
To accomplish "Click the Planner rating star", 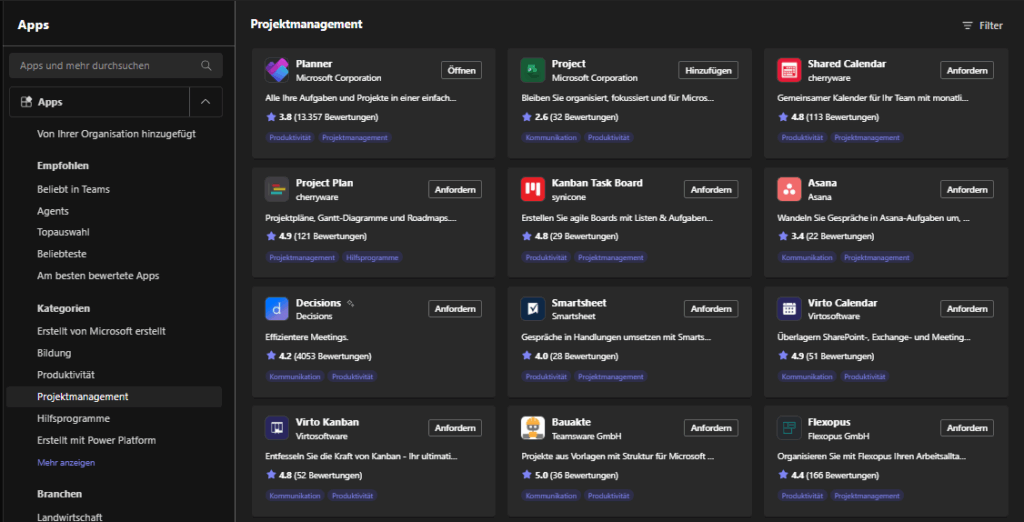I will tap(271, 117).
